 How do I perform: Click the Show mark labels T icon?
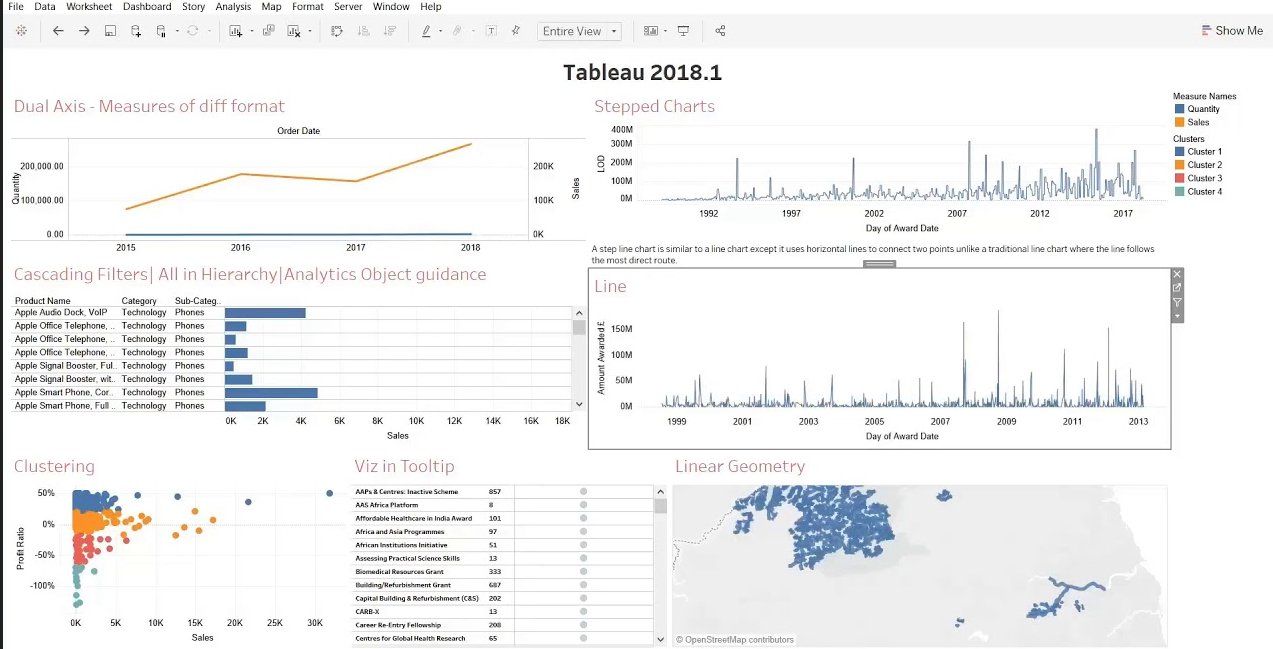coord(491,31)
